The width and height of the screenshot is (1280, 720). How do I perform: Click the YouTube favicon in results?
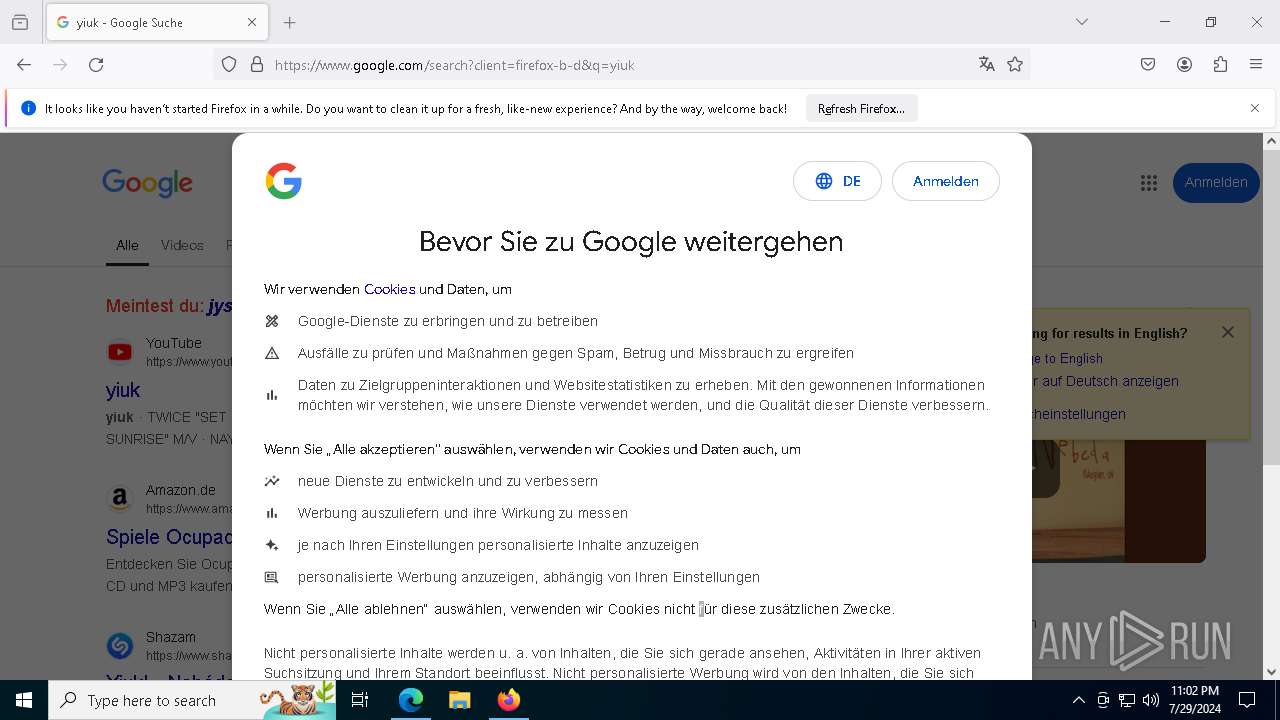tap(120, 352)
